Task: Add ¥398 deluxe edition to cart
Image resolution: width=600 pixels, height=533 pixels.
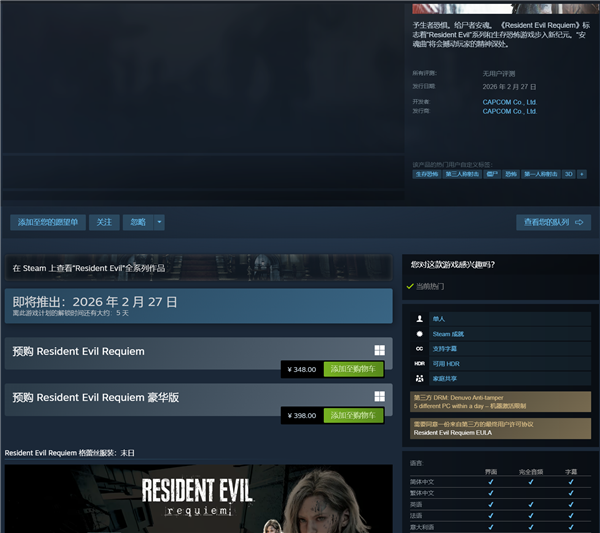Action: pyautogui.click(x=353, y=415)
